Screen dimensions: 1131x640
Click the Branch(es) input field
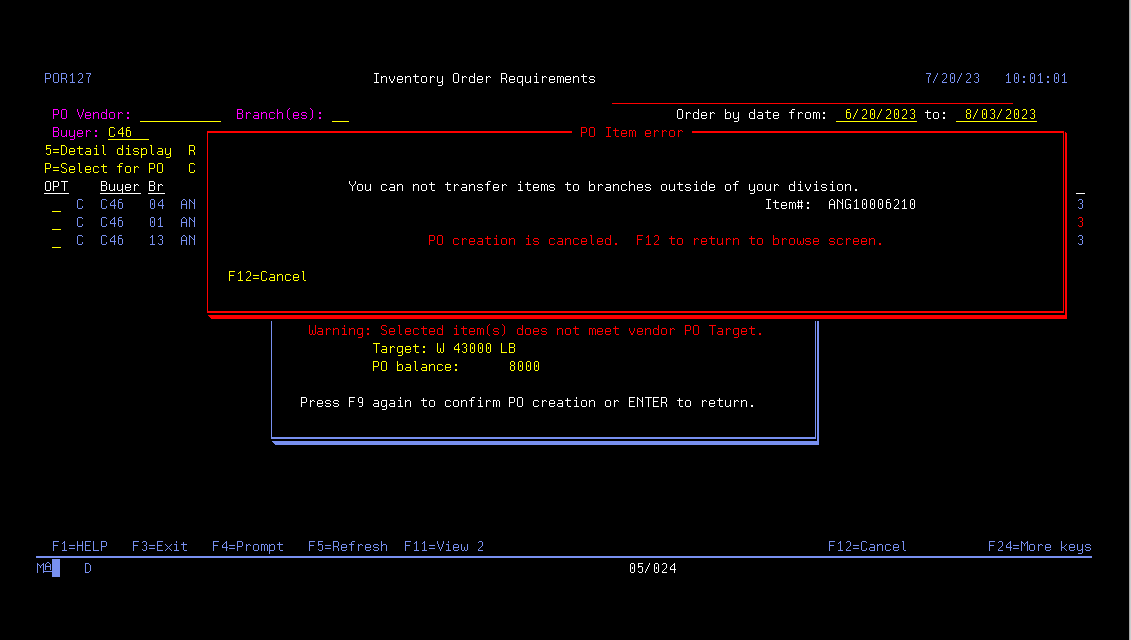(340, 115)
